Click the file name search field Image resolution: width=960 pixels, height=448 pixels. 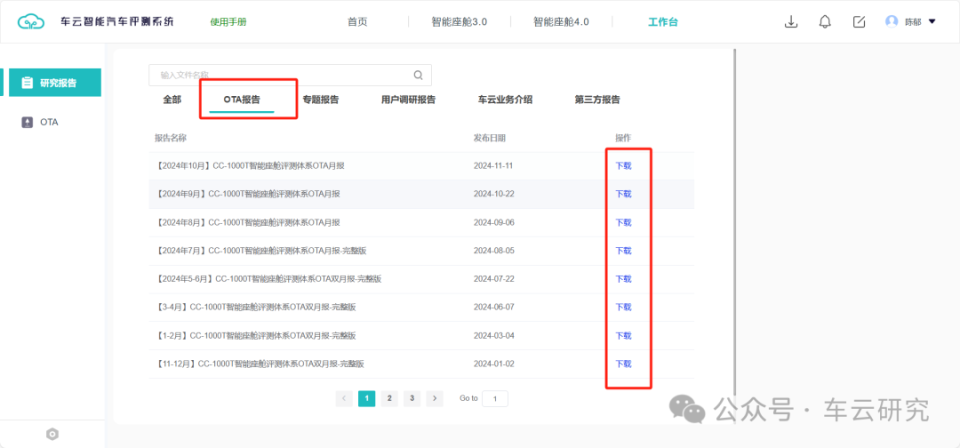tap(280, 75)
